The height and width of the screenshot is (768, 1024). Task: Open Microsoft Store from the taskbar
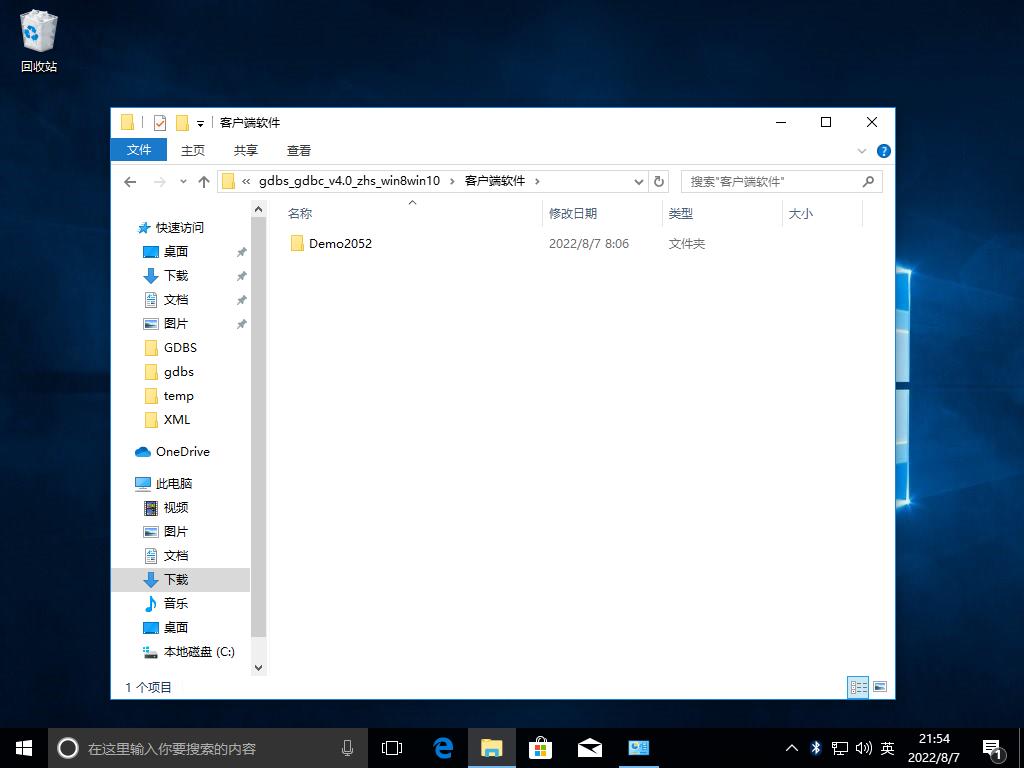tap(540, 747)
